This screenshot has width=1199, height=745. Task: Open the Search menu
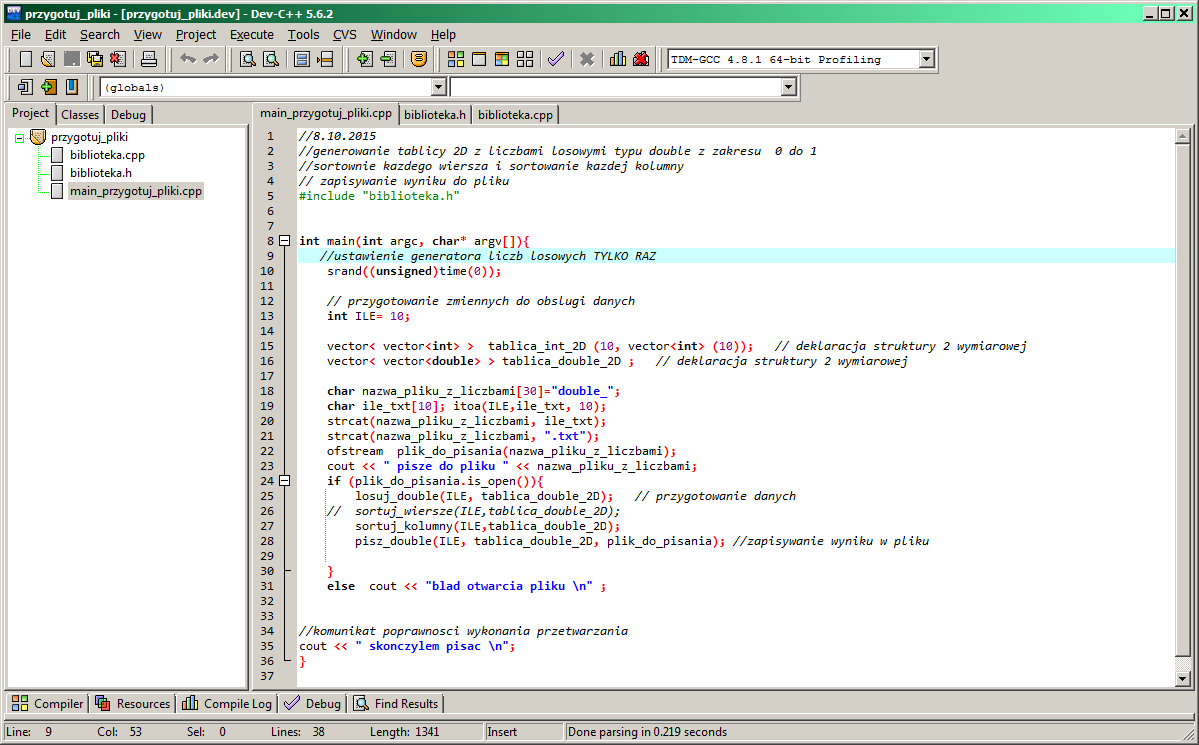[99, 34]
